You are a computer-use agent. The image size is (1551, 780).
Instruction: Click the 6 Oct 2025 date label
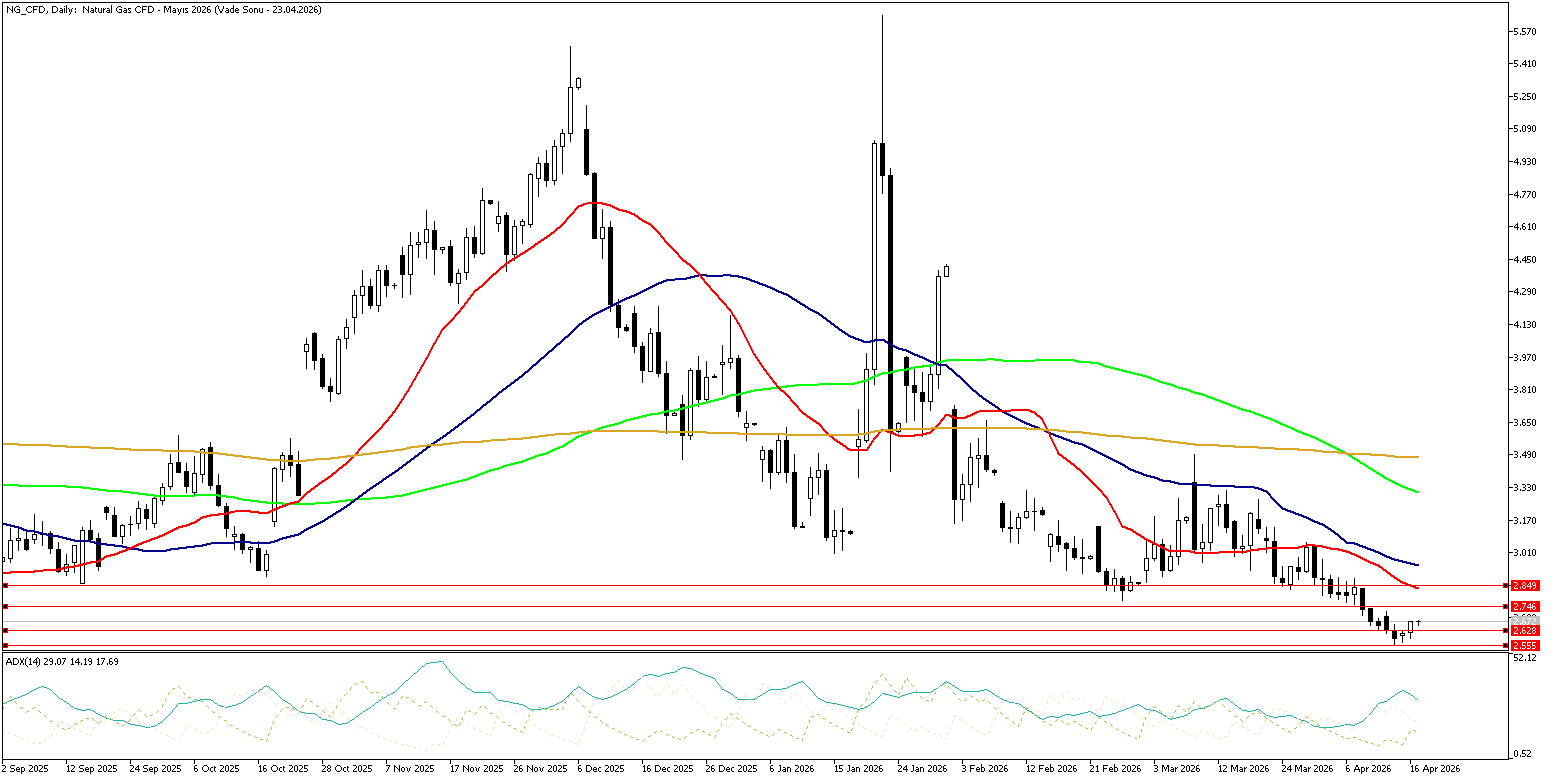coord(217,769)
